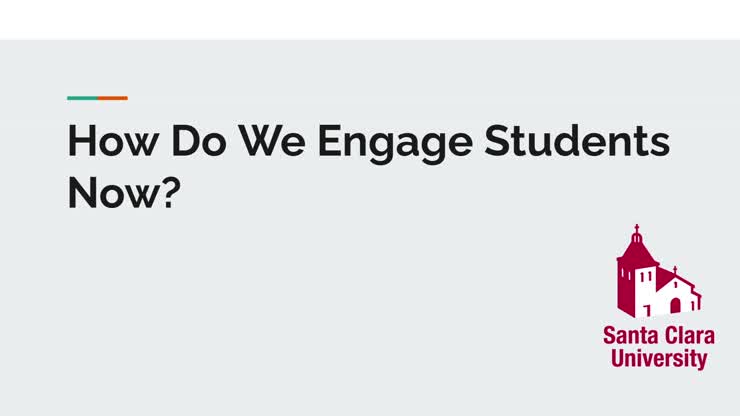
Task: Click the word "We" in the slide title
Action: click(272, 141)
